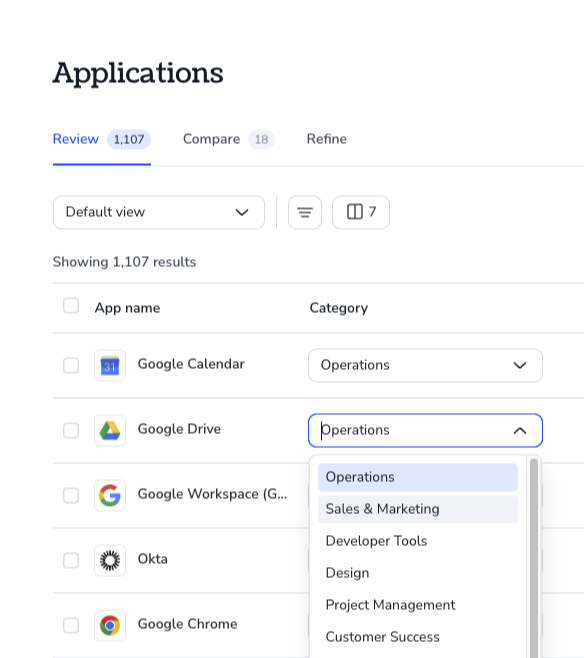
Task: Check the Google Drive row checkbox
Action: point(71,431)
